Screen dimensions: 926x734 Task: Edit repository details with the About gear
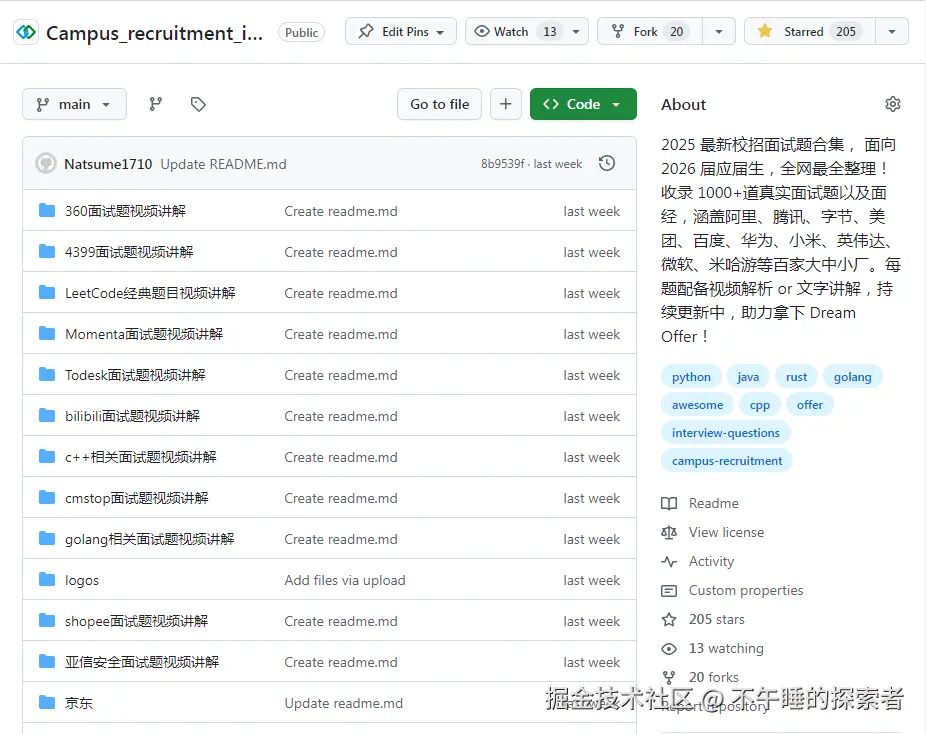(x=893, y=103)
